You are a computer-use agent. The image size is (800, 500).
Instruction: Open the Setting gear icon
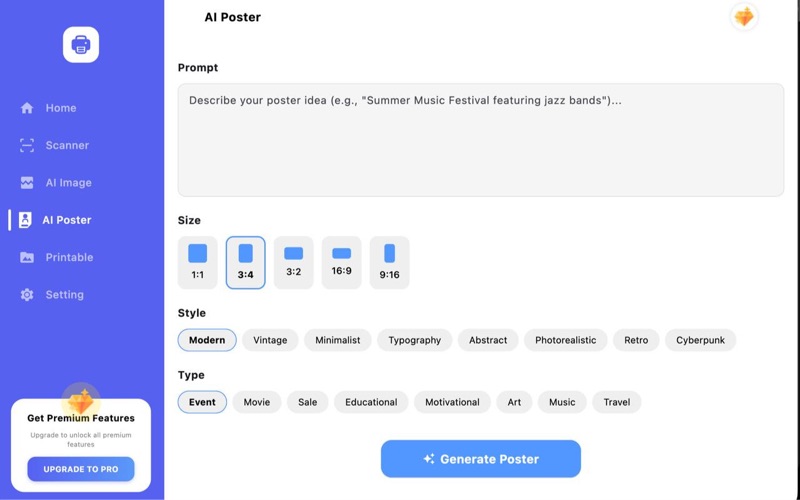pos(27,295)
